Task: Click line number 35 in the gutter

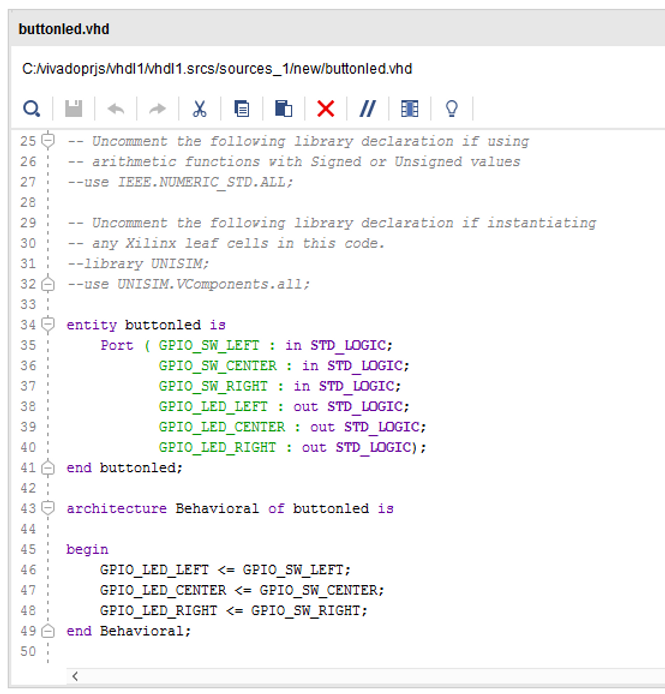Action: (x=27, y=345)
